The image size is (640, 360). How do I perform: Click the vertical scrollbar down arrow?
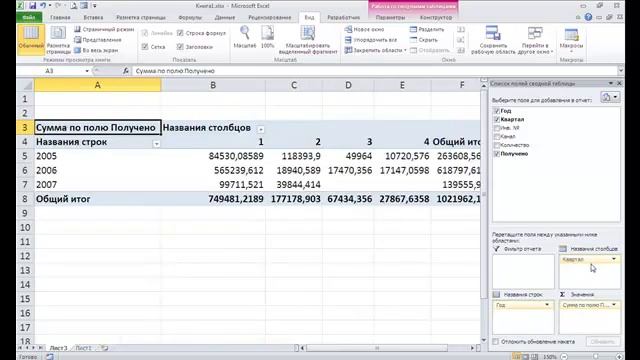[484, 340]
